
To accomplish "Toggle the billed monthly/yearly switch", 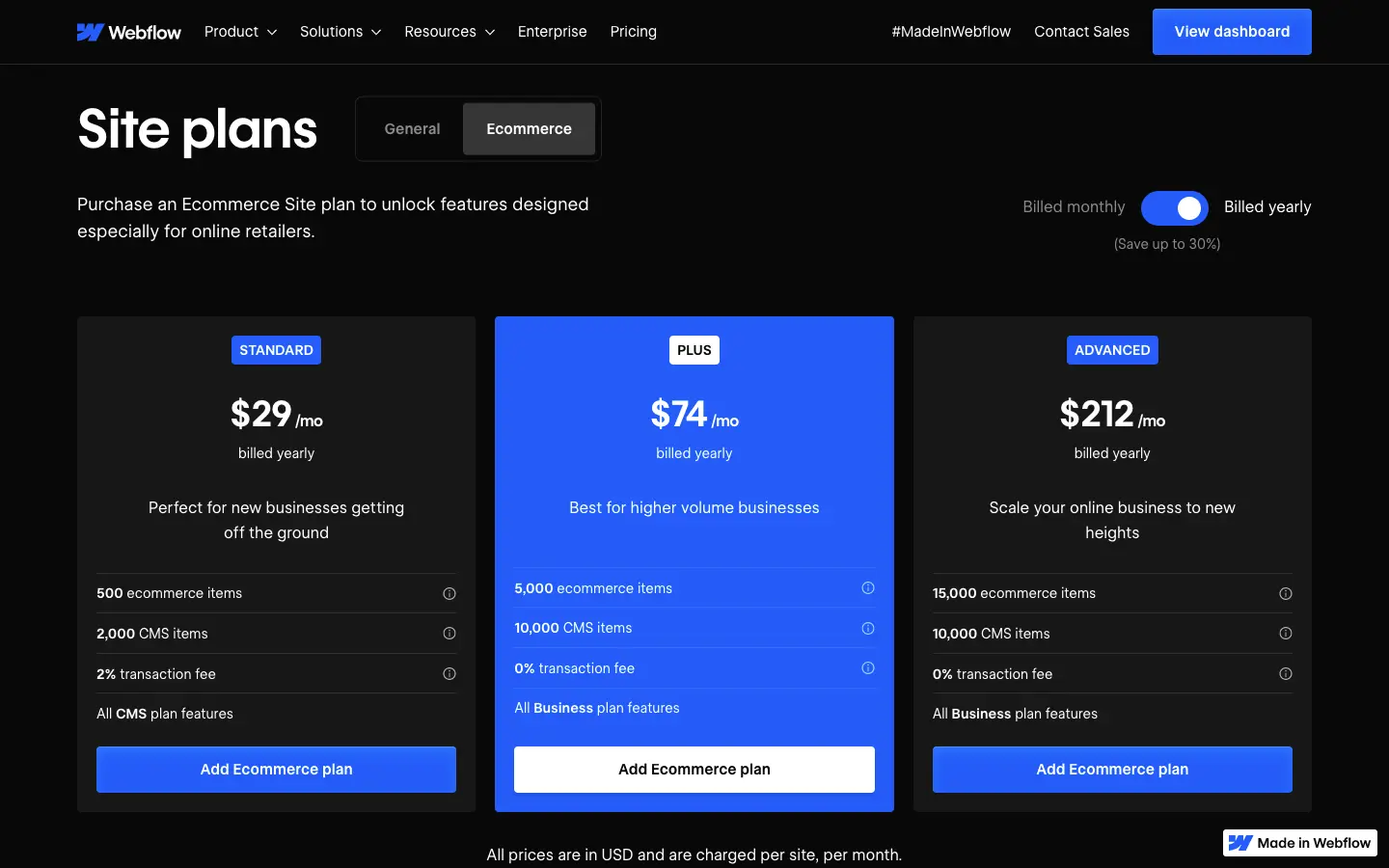I will [1175, 207].
